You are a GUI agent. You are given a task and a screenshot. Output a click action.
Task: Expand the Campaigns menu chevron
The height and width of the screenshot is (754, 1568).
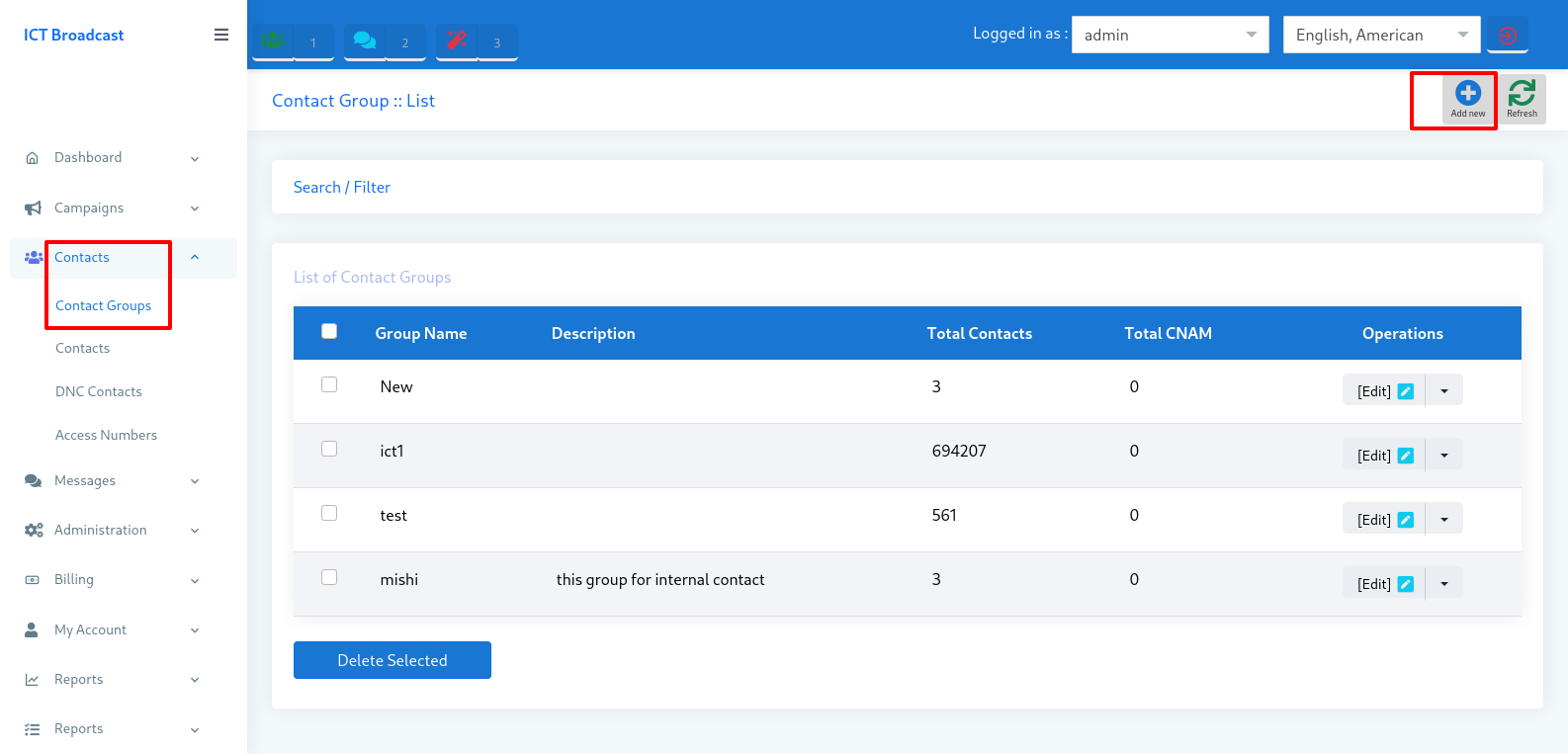(195, 209)
